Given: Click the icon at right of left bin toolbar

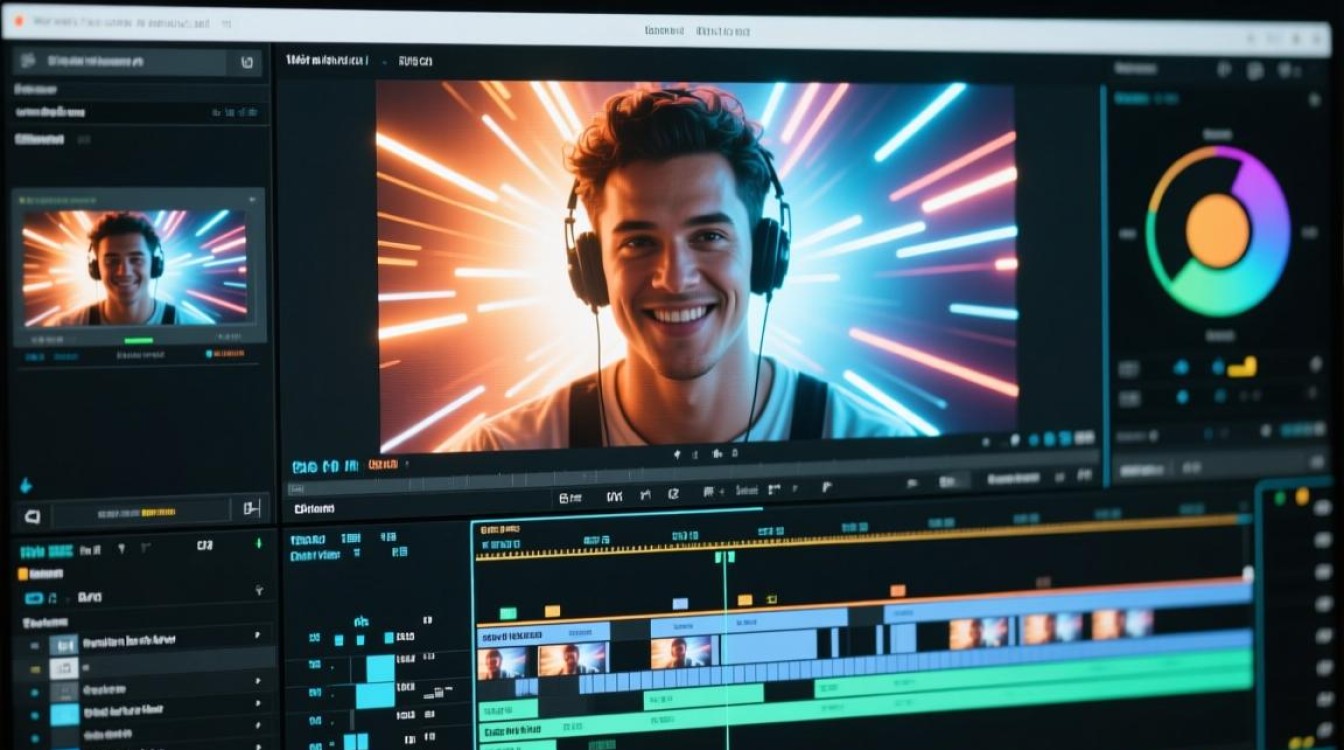Looking at the screenshot, I should (x=251, y=509).
